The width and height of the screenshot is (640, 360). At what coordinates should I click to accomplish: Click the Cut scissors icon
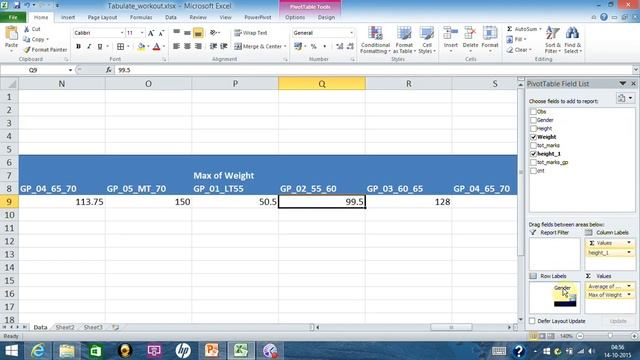pos(27,29)
